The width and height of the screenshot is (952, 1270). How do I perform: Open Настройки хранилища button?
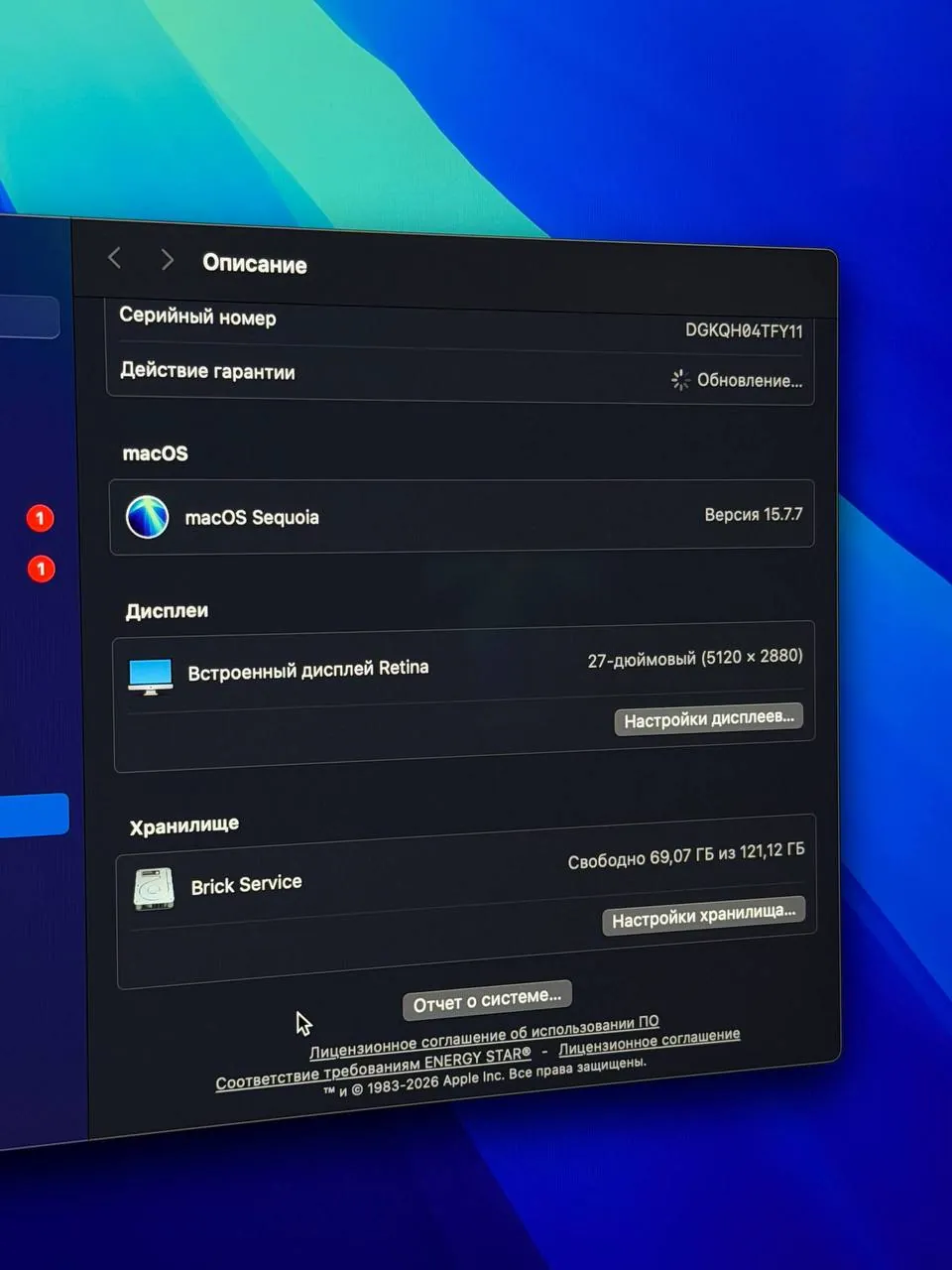[x=703, y=917]
